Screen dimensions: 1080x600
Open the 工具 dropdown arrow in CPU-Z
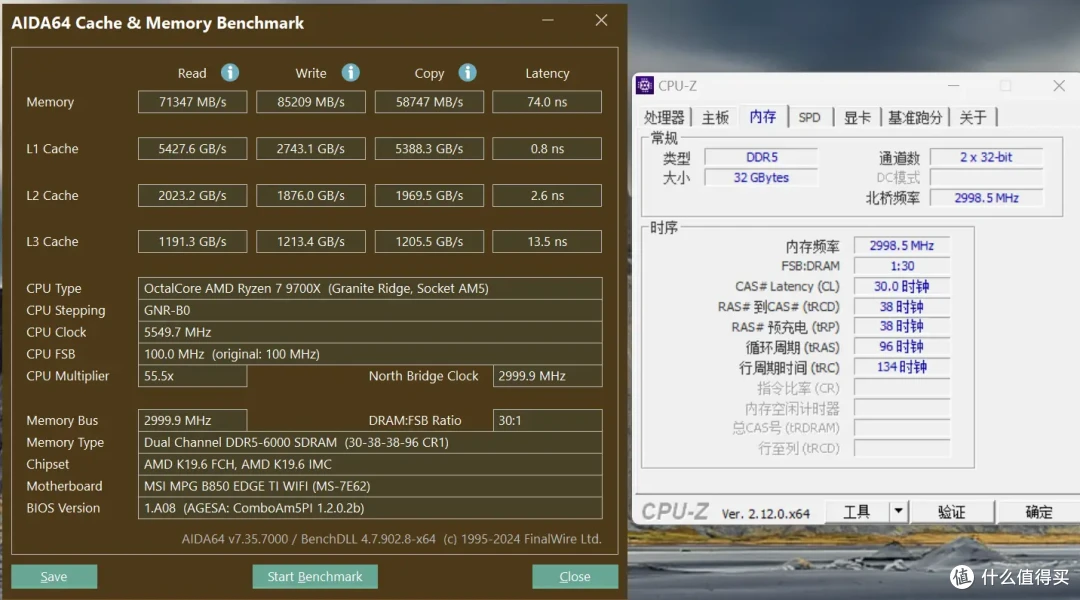(x=898, y=512)
